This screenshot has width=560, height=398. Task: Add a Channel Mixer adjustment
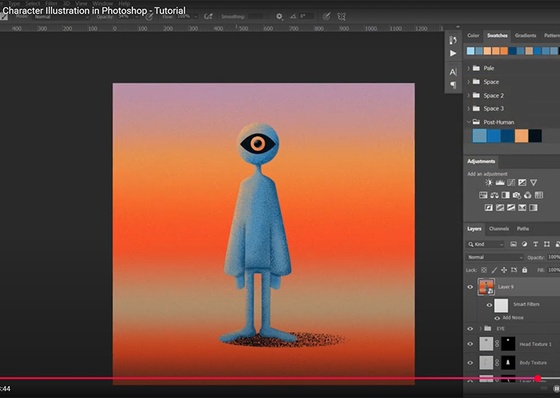pyautogui.click(x=528, y=195)
